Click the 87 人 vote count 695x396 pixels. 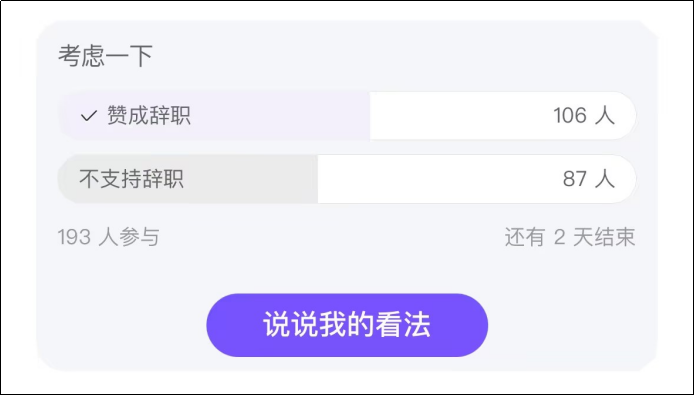[x=589, y=180]
